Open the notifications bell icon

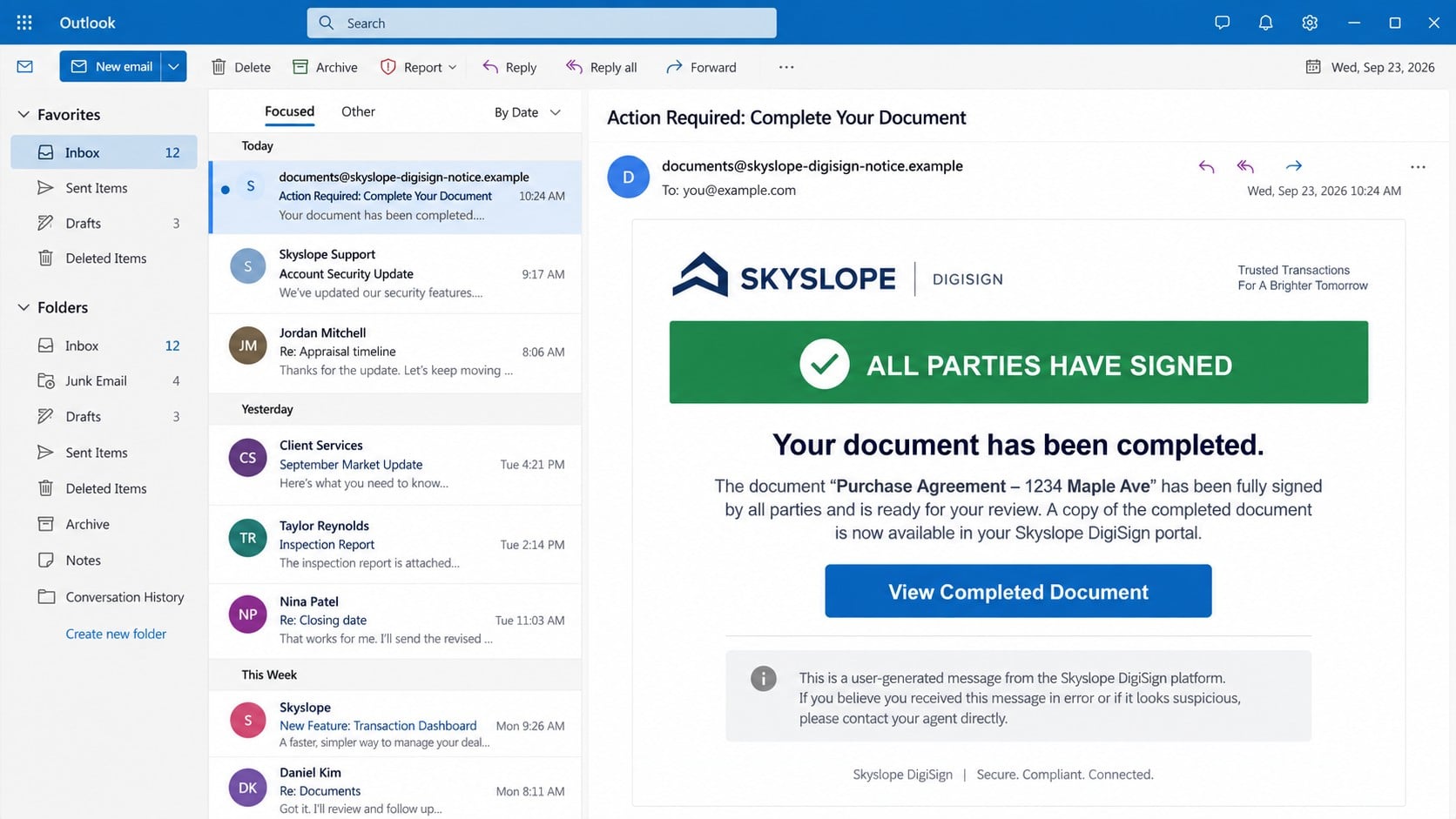[1266, 23]
